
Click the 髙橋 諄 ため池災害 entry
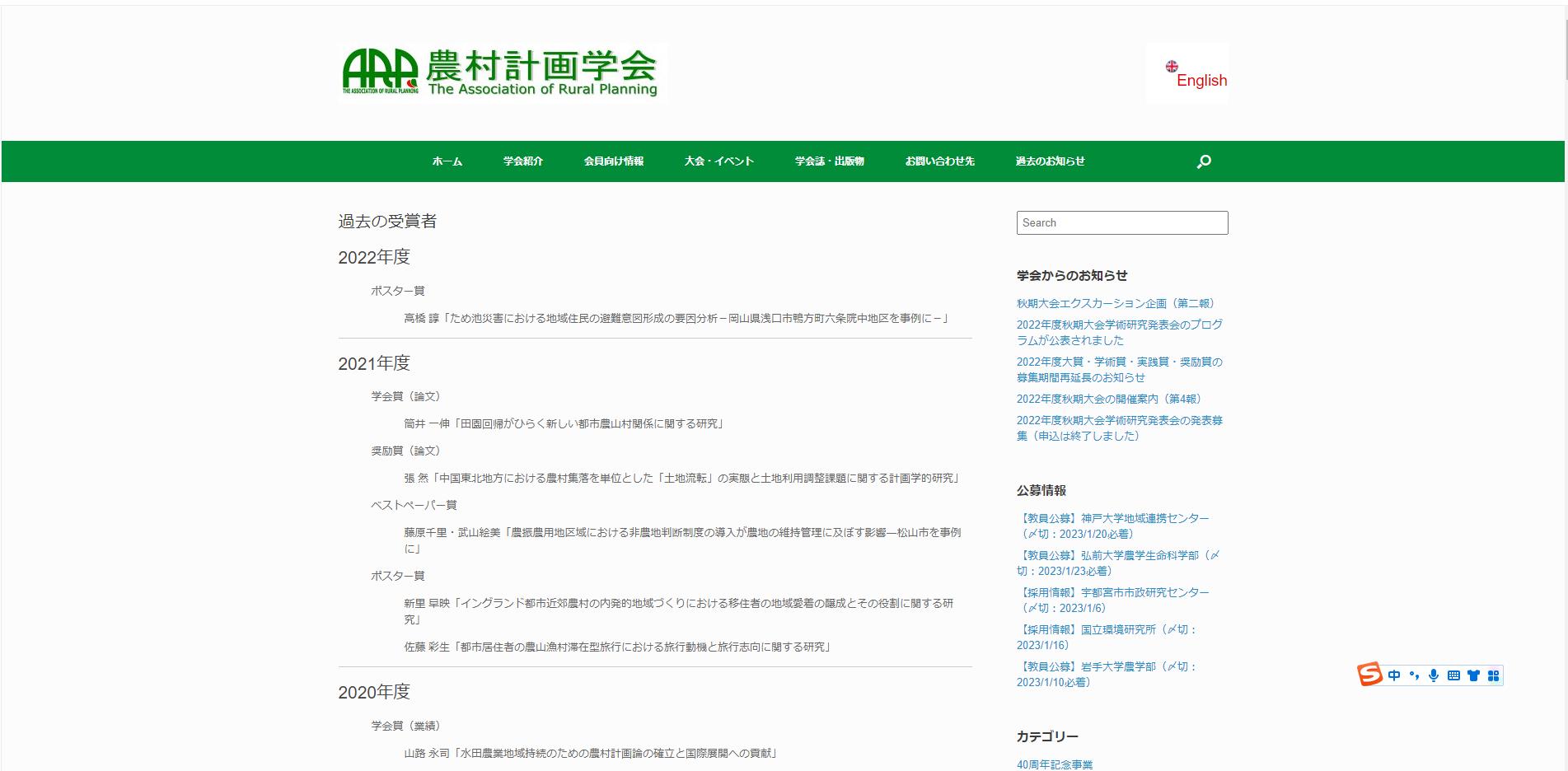[x=677, y=318]
